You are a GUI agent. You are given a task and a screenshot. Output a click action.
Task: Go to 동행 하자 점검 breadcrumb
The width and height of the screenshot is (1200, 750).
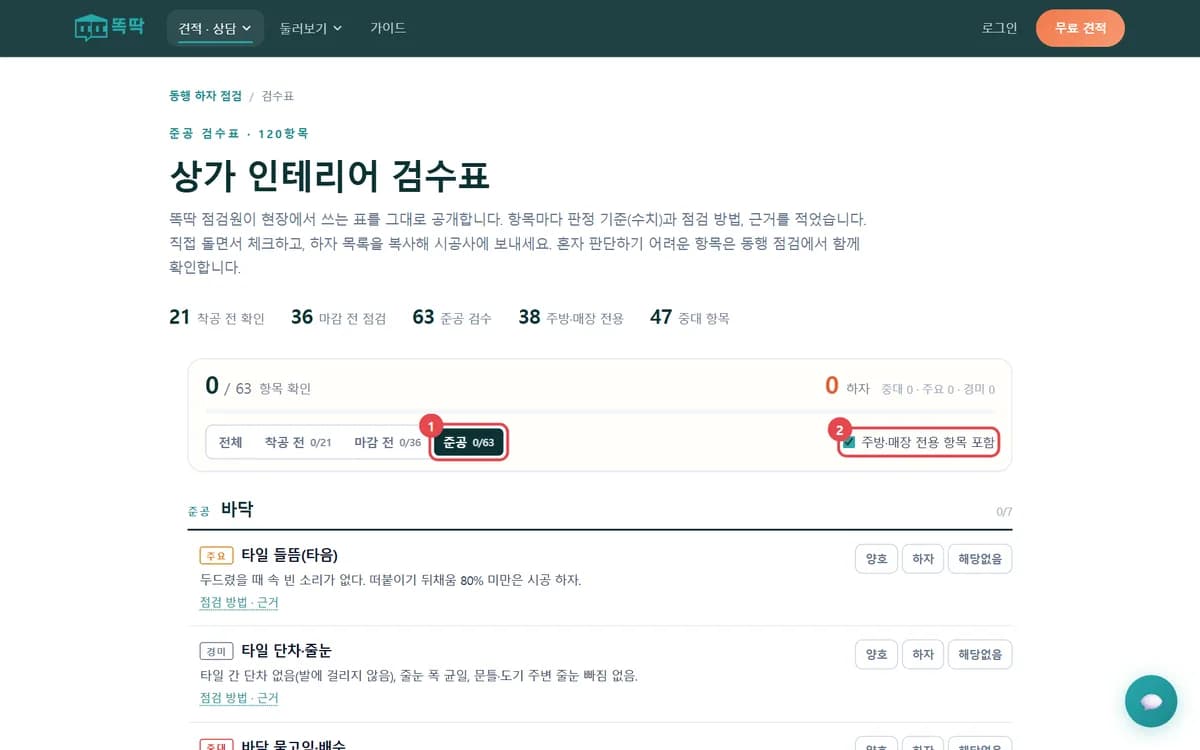[205, 96]
